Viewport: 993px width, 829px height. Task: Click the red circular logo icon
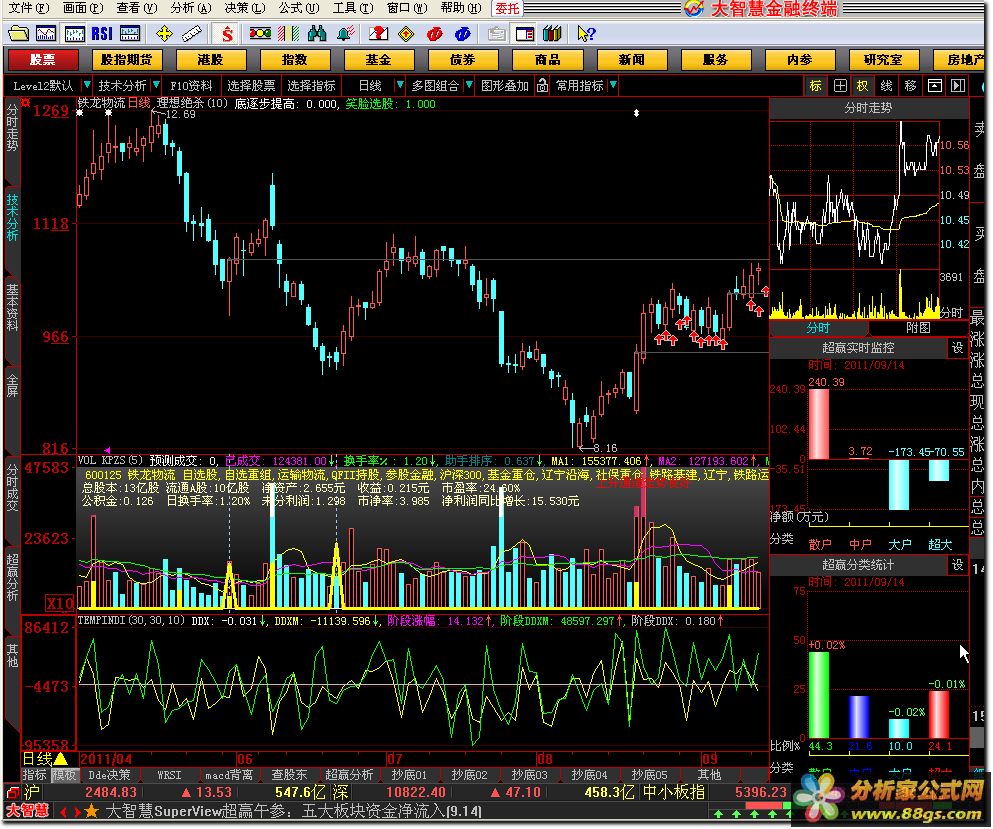pos(434,34)
